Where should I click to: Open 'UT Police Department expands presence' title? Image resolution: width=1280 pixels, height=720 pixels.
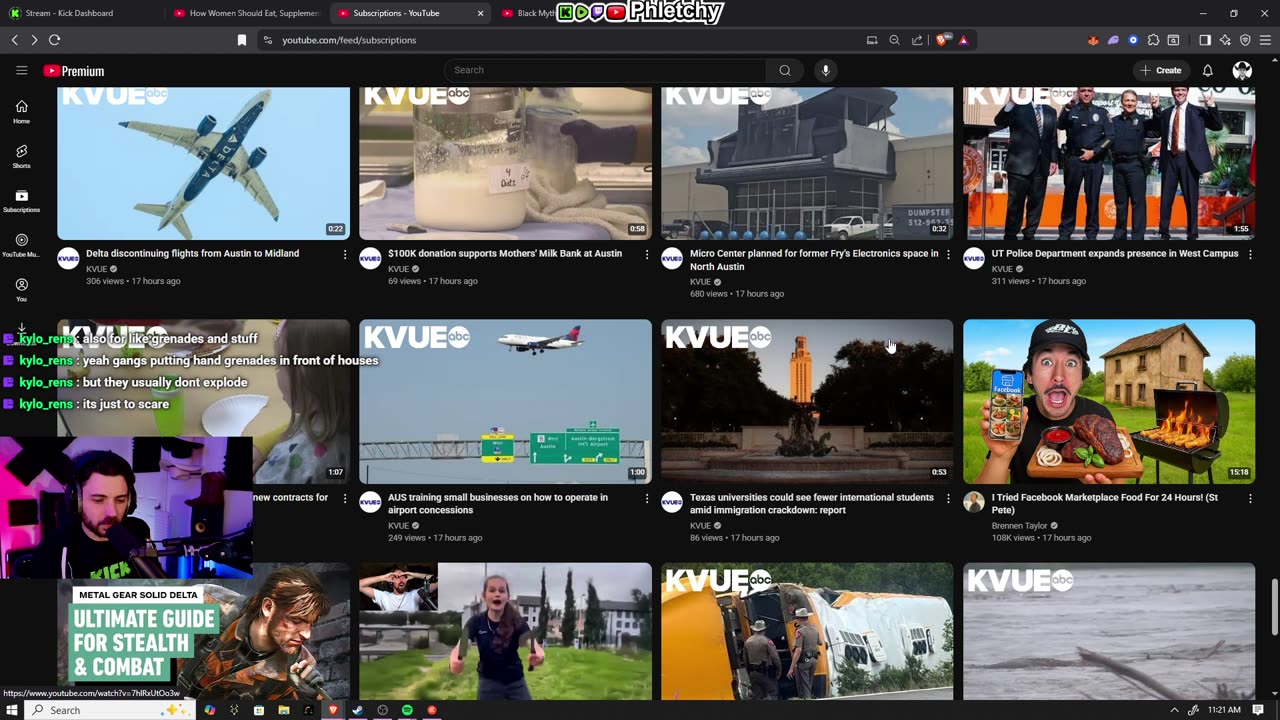1115,254
